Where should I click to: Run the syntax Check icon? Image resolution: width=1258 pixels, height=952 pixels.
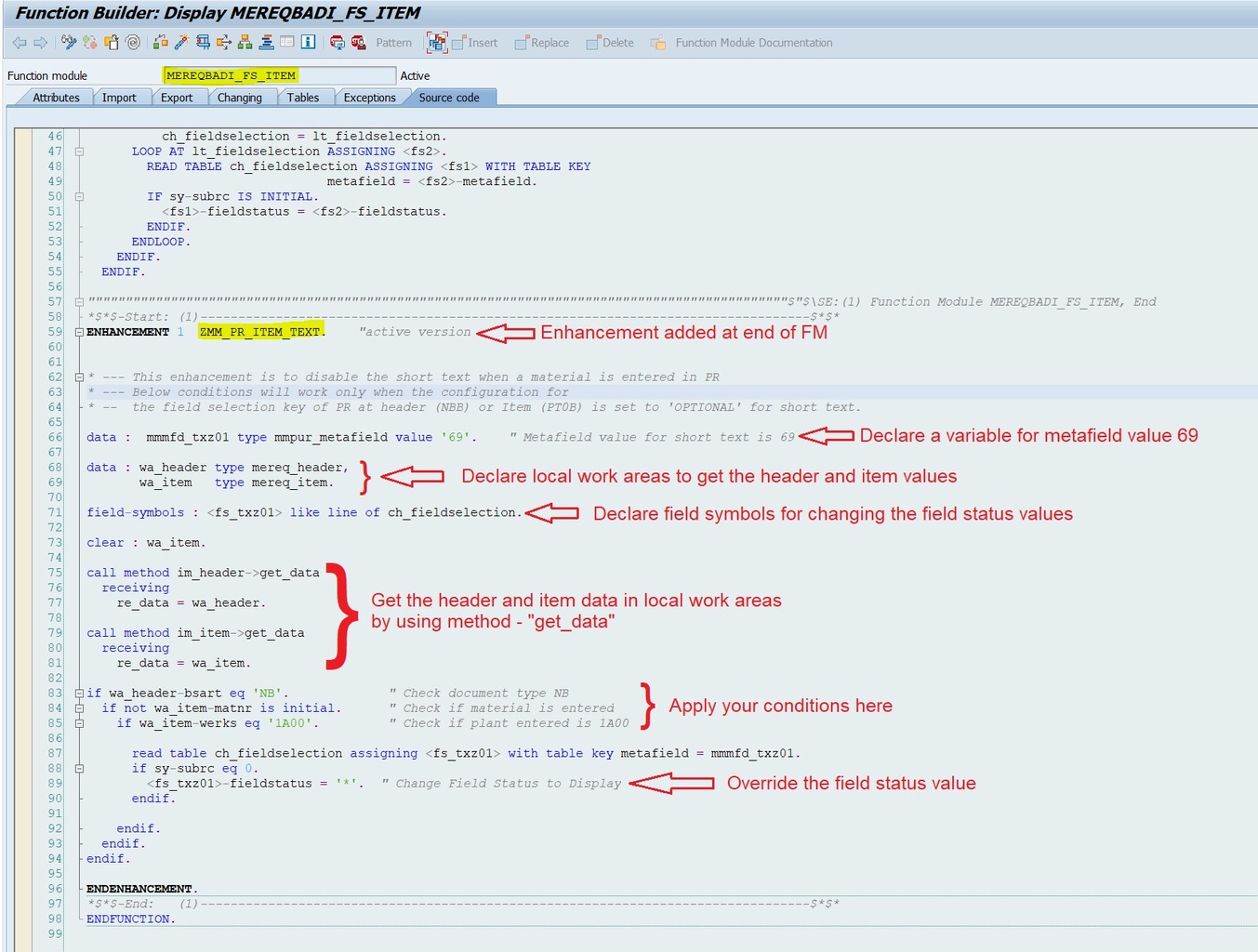(x=160, y=43)
